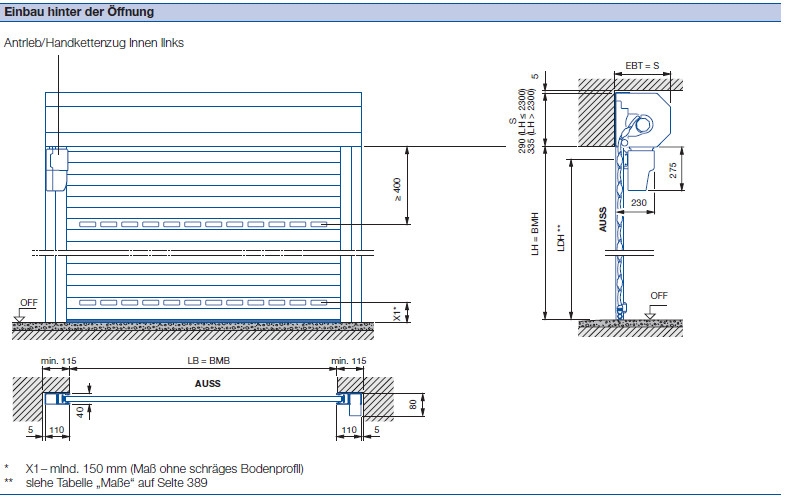787x499 pixels.
Task: Click the 230 dimension below the motor
Action: pos(638,203)
